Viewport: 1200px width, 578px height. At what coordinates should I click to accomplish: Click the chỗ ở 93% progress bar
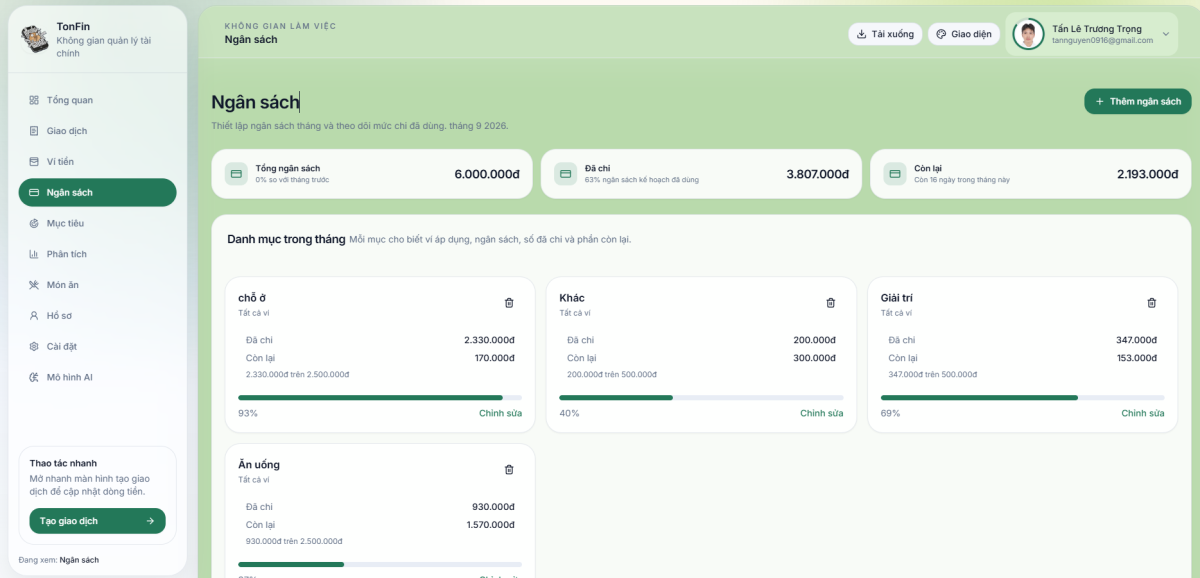tap(380, 397)
